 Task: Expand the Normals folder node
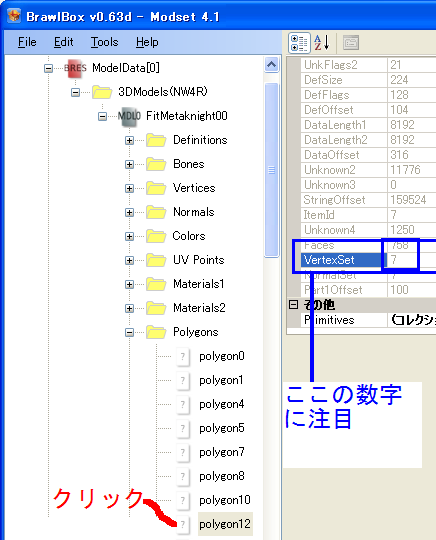129,212
